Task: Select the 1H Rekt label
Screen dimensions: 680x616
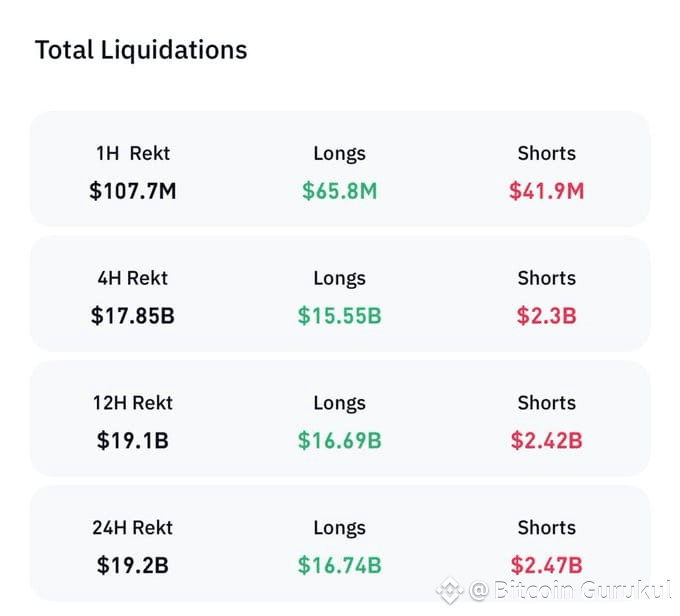Action: pyautogui.click(x=133, y=153)
